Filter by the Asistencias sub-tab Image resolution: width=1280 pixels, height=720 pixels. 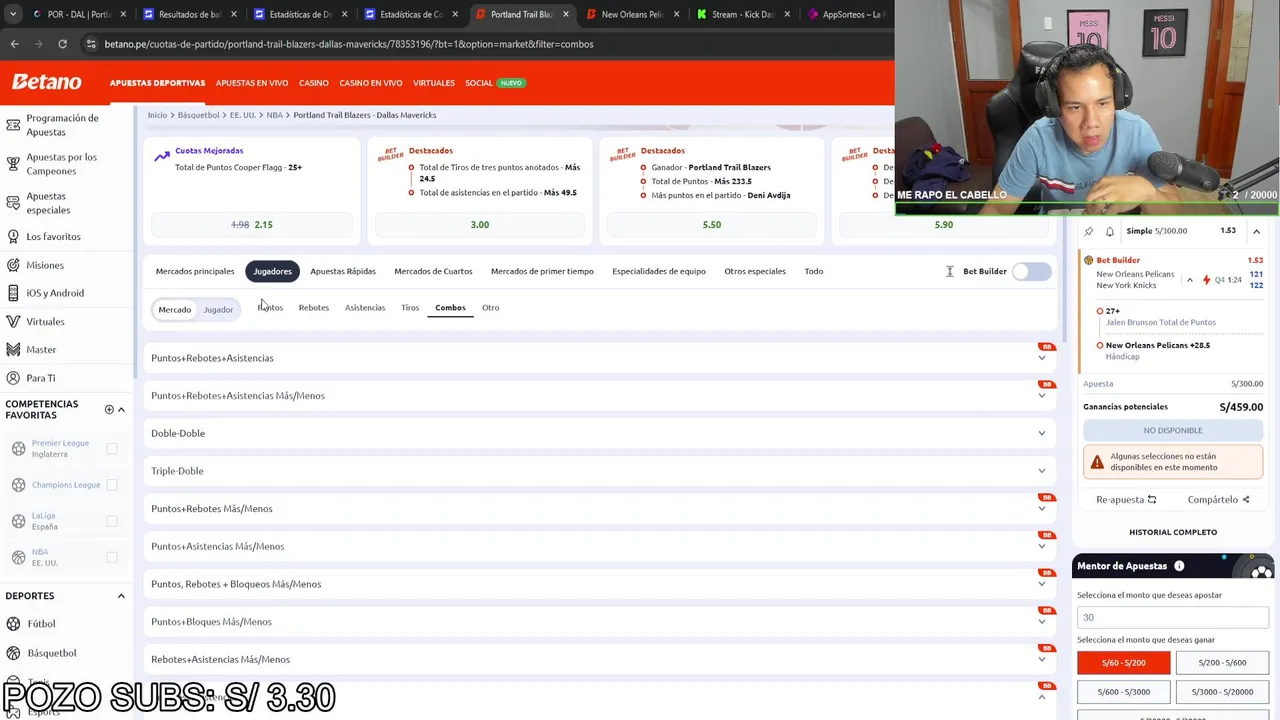[x=365, y=308]
